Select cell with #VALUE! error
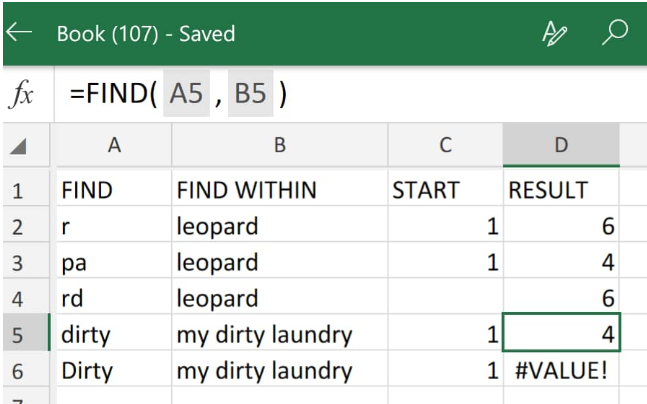Screen dimensions: 647x404 tap(561, 370)
